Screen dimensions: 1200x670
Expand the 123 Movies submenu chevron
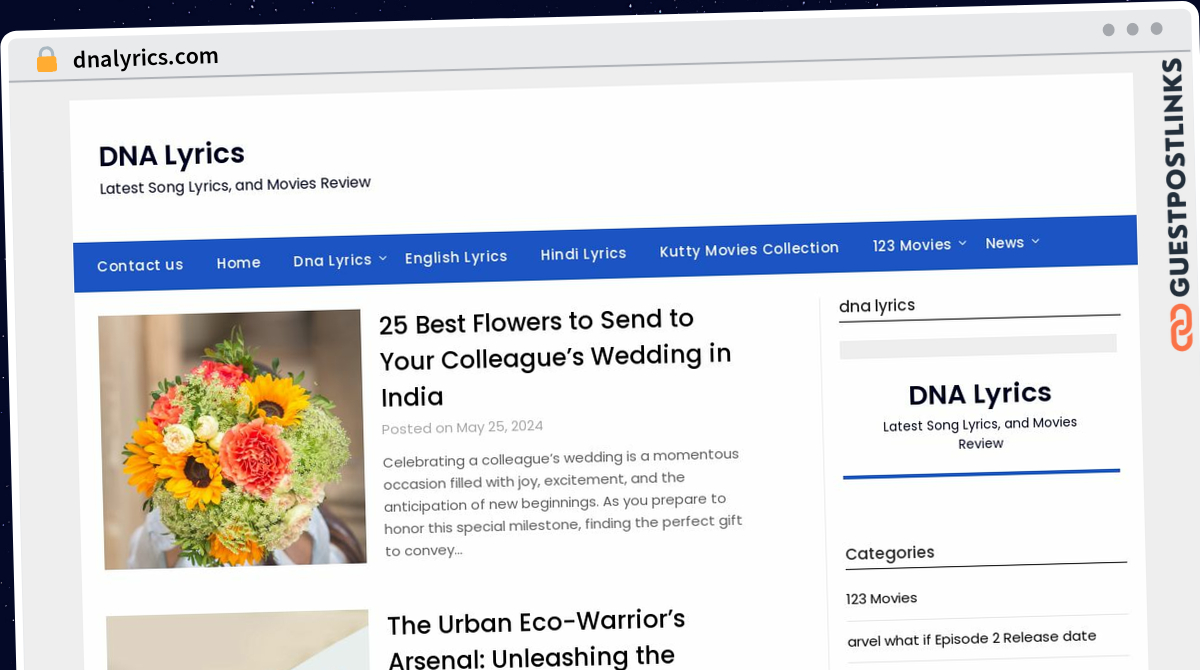click(962, 243)
